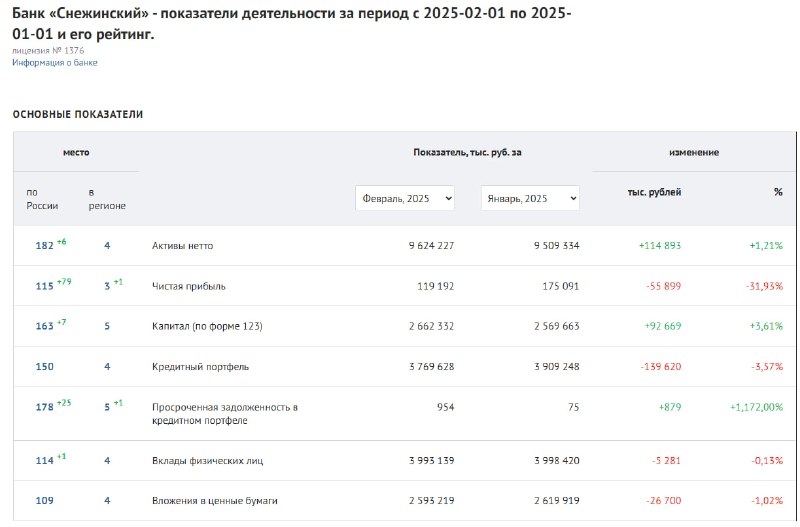Click the value 2 569 663
Image resolution: width=800 pixels, height=527 pixels.
click(x=557, y=326)
